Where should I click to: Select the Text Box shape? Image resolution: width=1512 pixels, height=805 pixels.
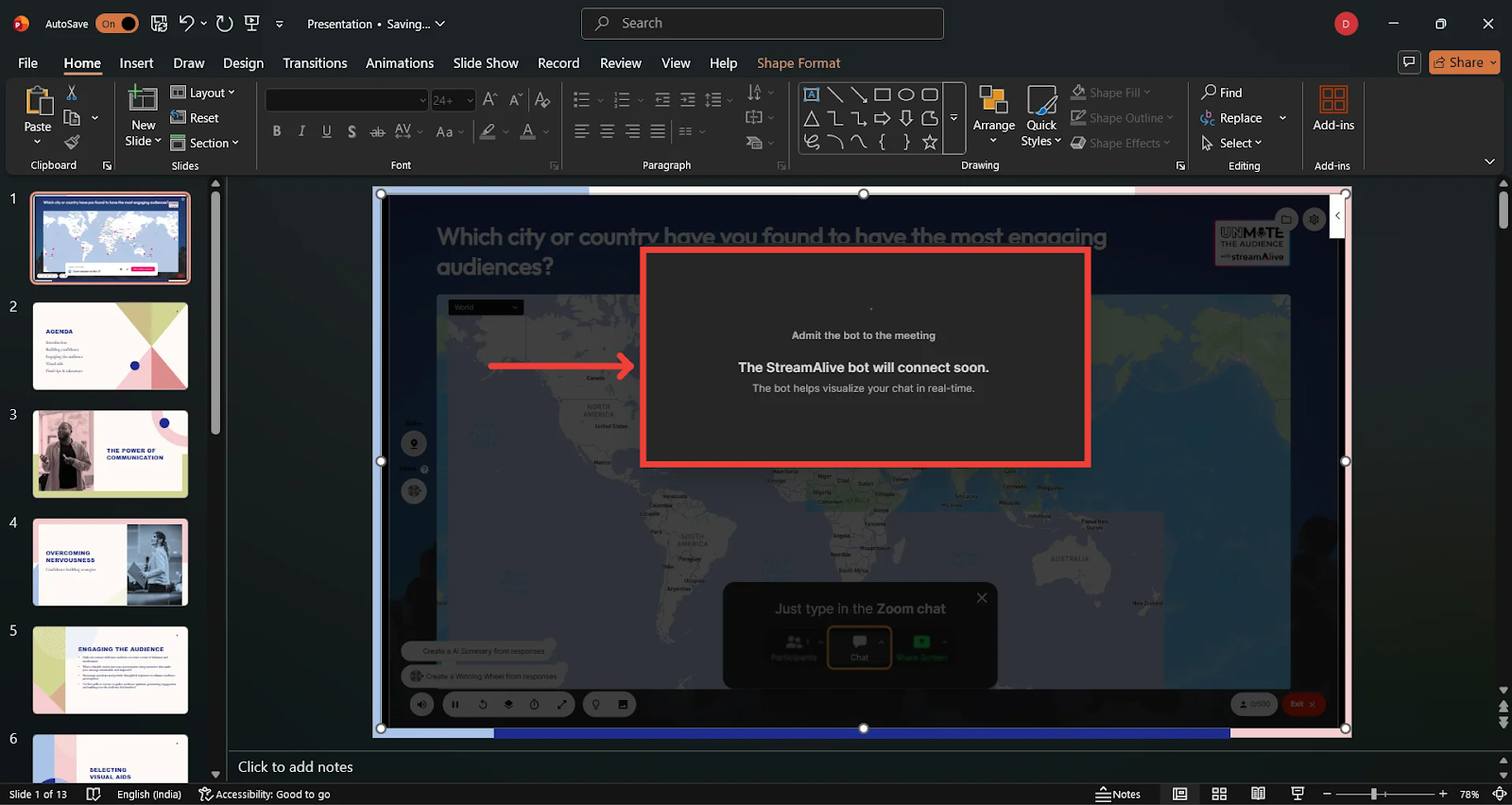pyautogui.click(x=812, y=94)
